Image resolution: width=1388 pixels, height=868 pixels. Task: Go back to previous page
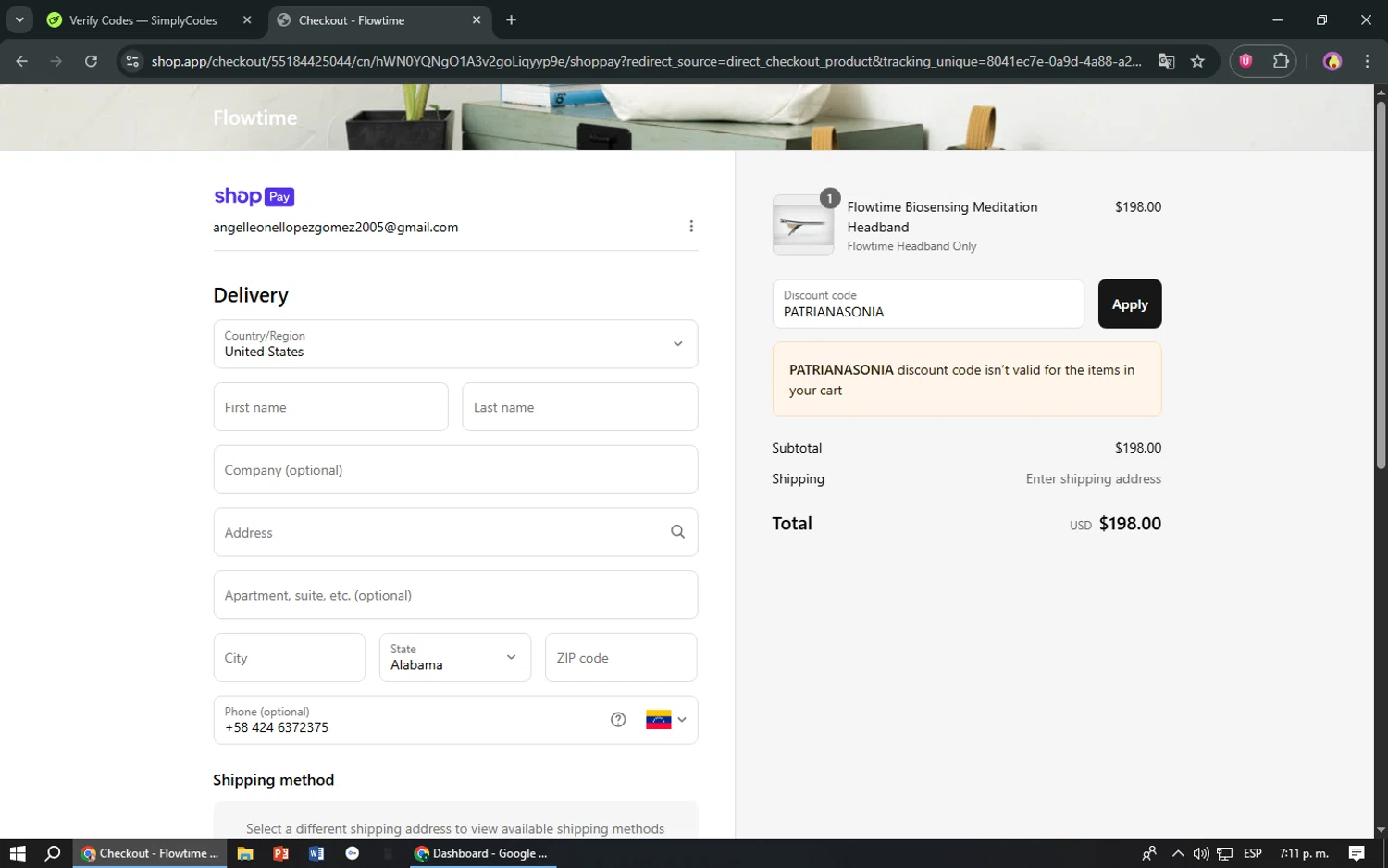22,61
